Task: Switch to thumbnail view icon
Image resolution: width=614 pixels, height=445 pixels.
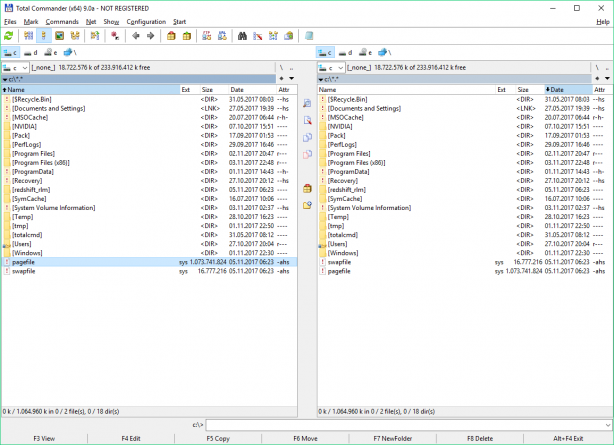Action: point(59,36)
